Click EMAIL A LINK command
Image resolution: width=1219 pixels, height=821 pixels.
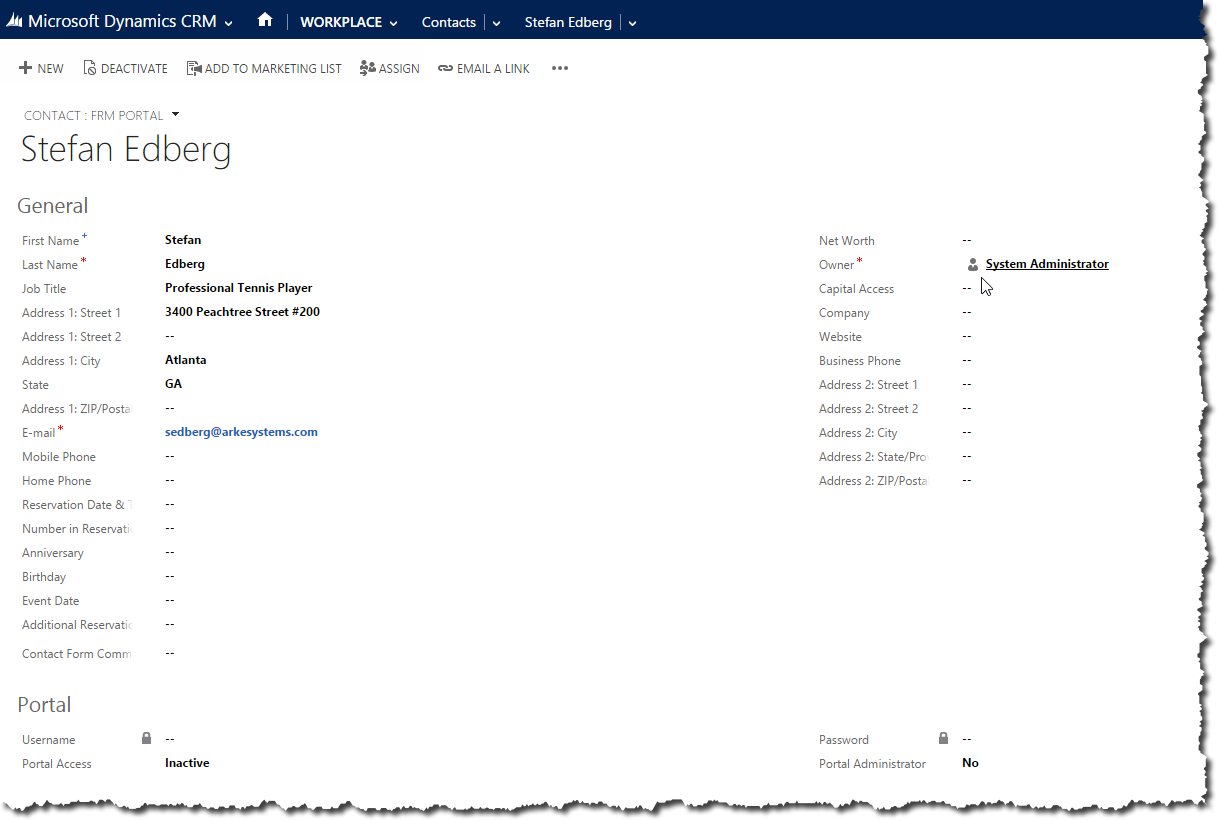pos(493,69)
